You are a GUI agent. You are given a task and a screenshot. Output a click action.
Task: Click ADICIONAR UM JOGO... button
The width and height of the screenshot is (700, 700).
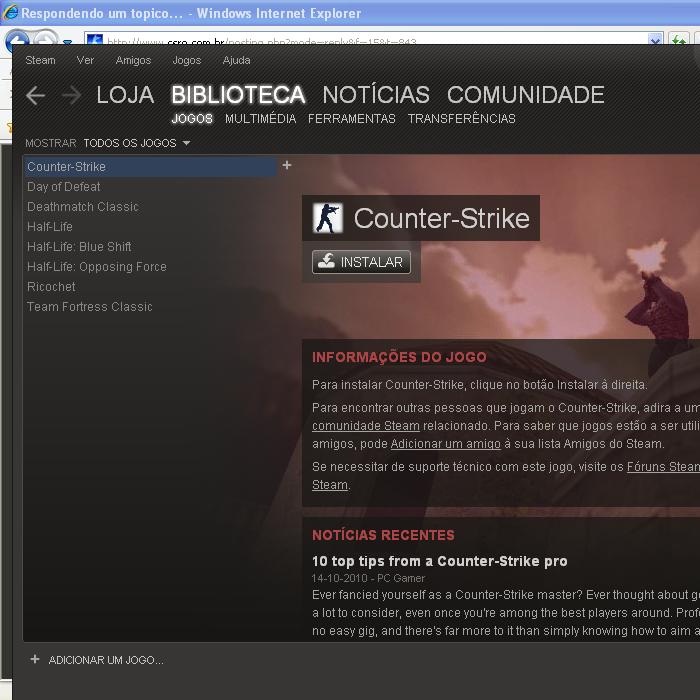(x=97, y=659)
